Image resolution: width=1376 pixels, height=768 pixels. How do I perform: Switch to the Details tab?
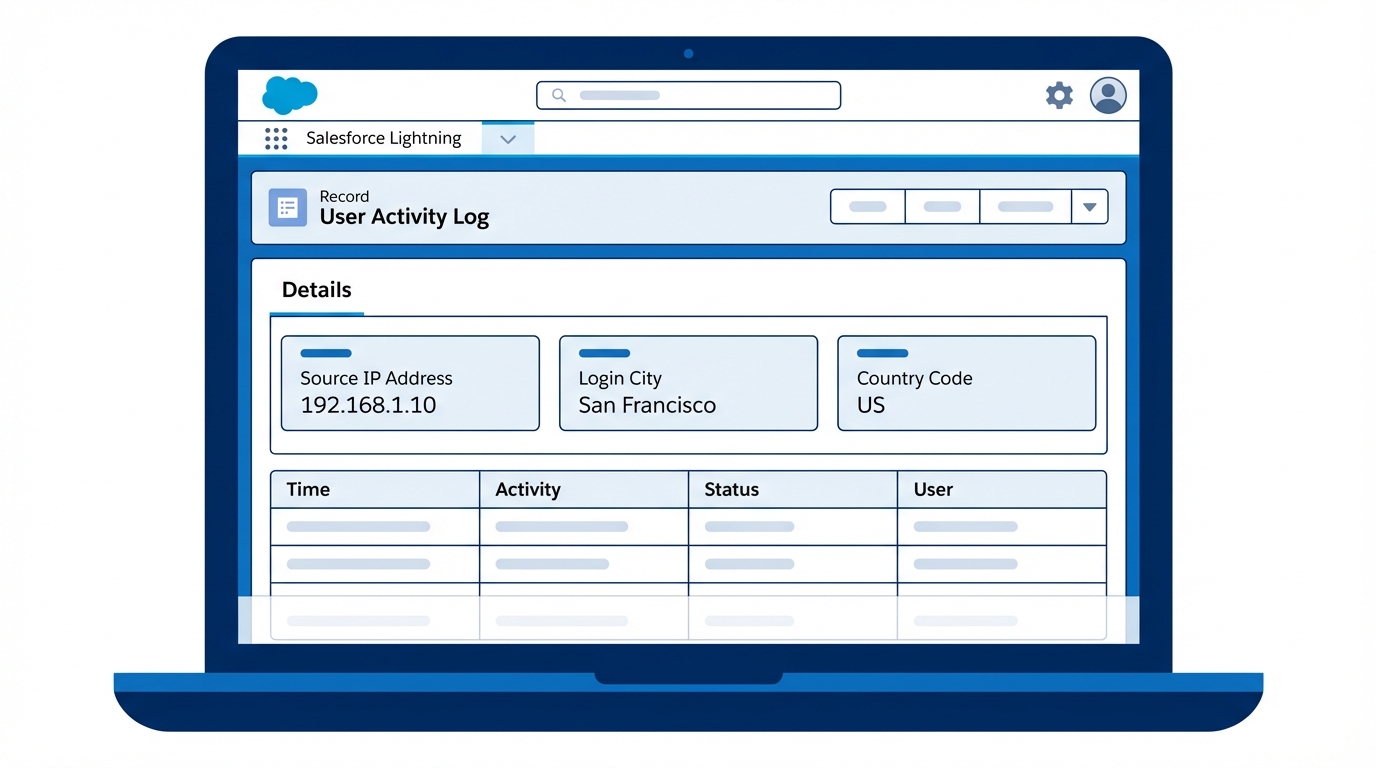pos(315,290)
